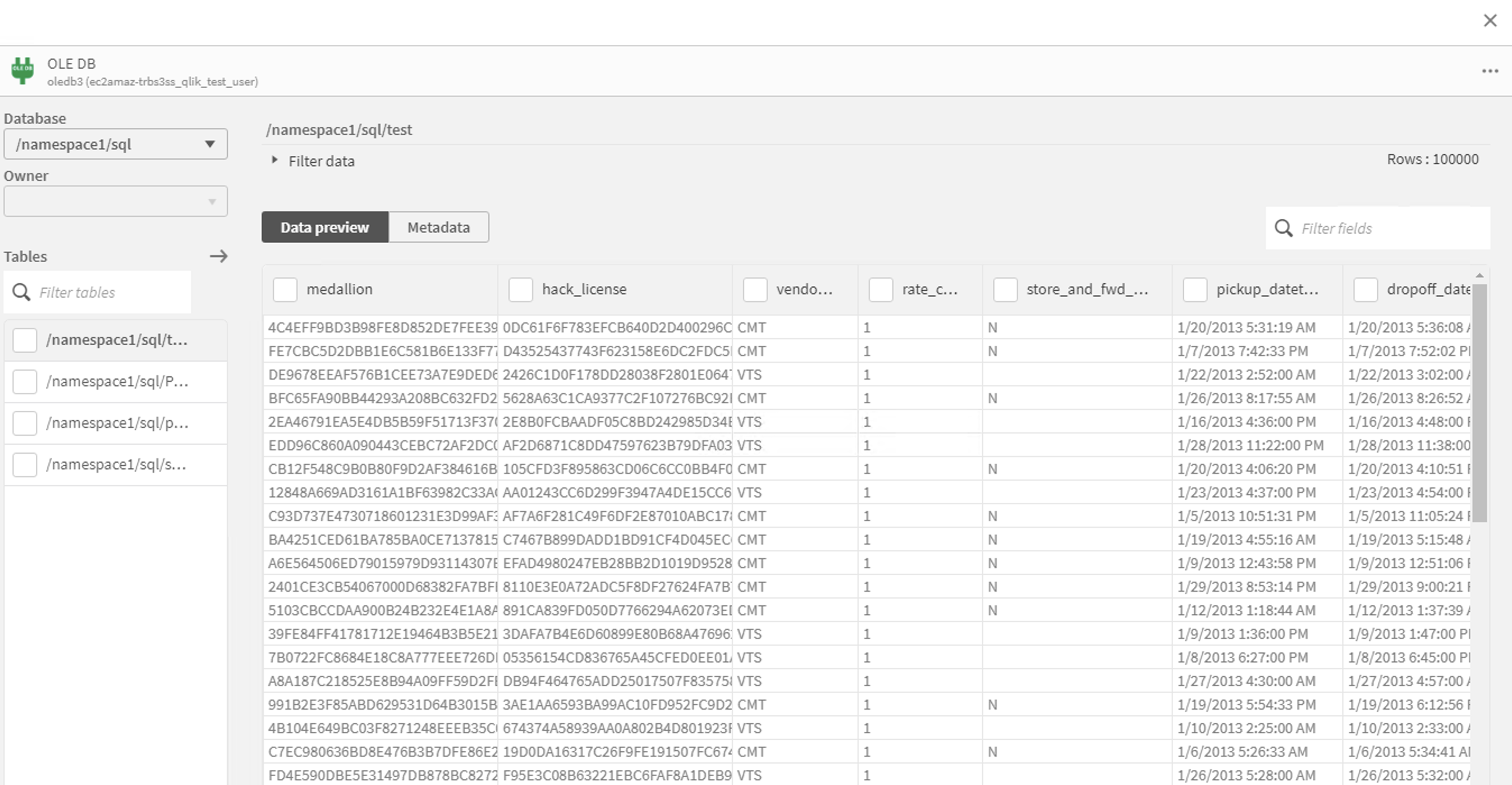Screen dimensions: 1512x785
Task: Open the /namespace1/sql/t... table row
Action: click(x=116, y=340)
